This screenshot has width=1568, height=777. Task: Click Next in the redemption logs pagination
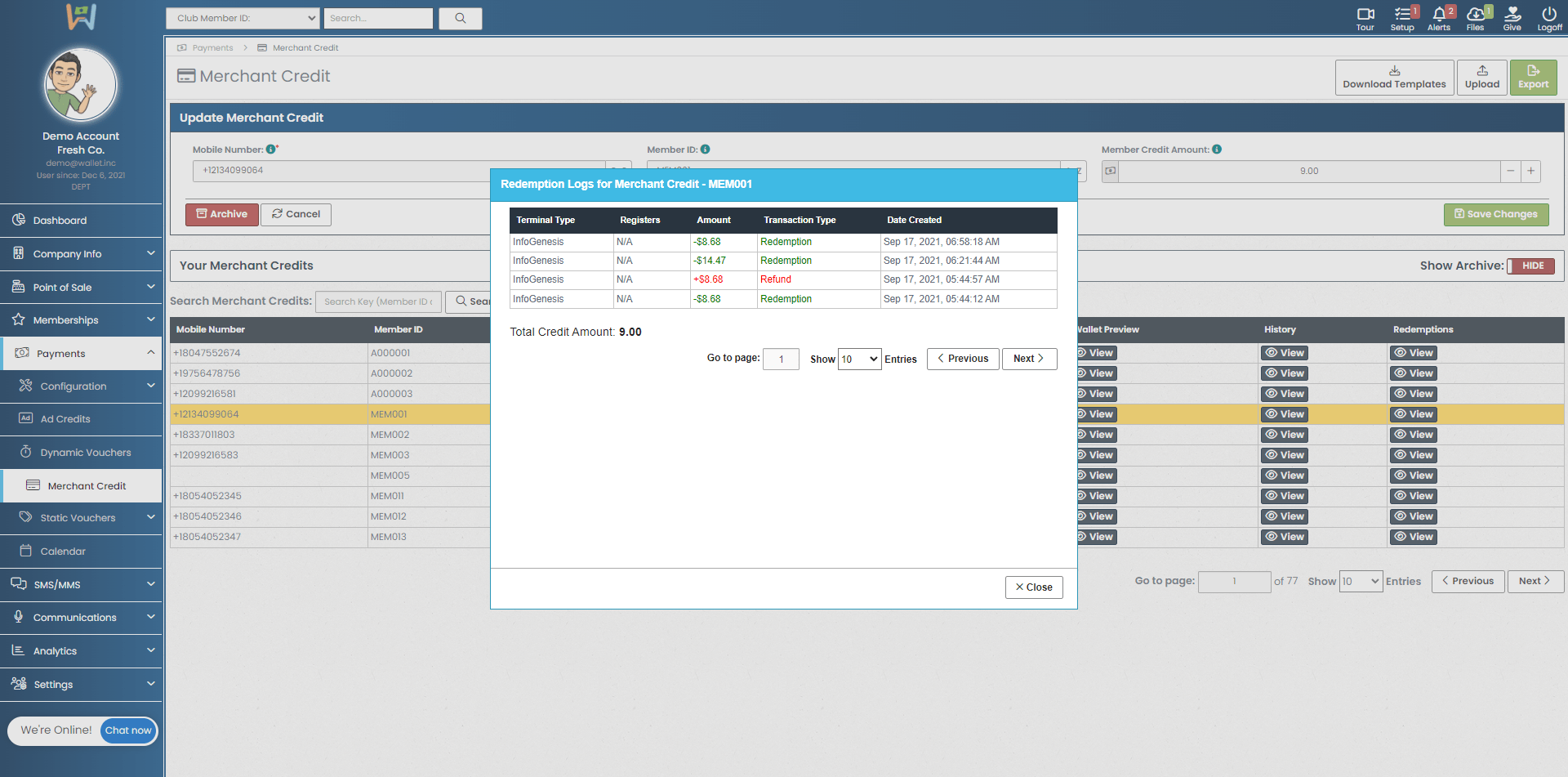tap(1029, 359)
